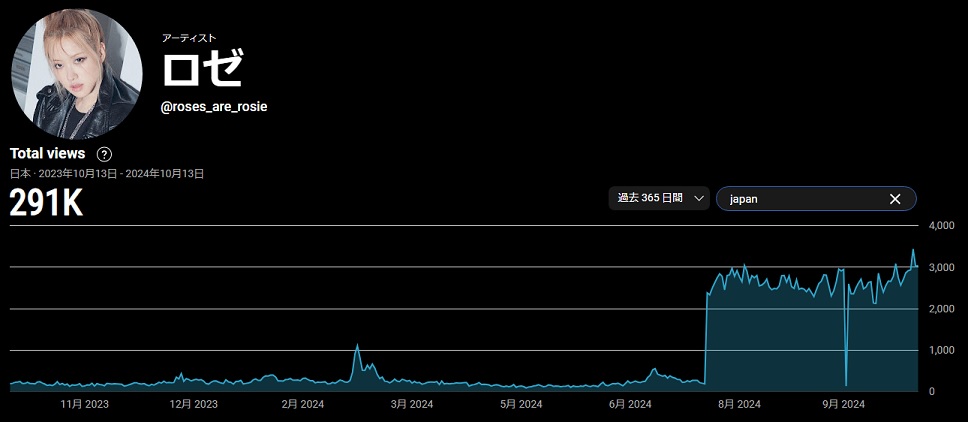Click the 11月 2023 axis label

coord(85,404)
